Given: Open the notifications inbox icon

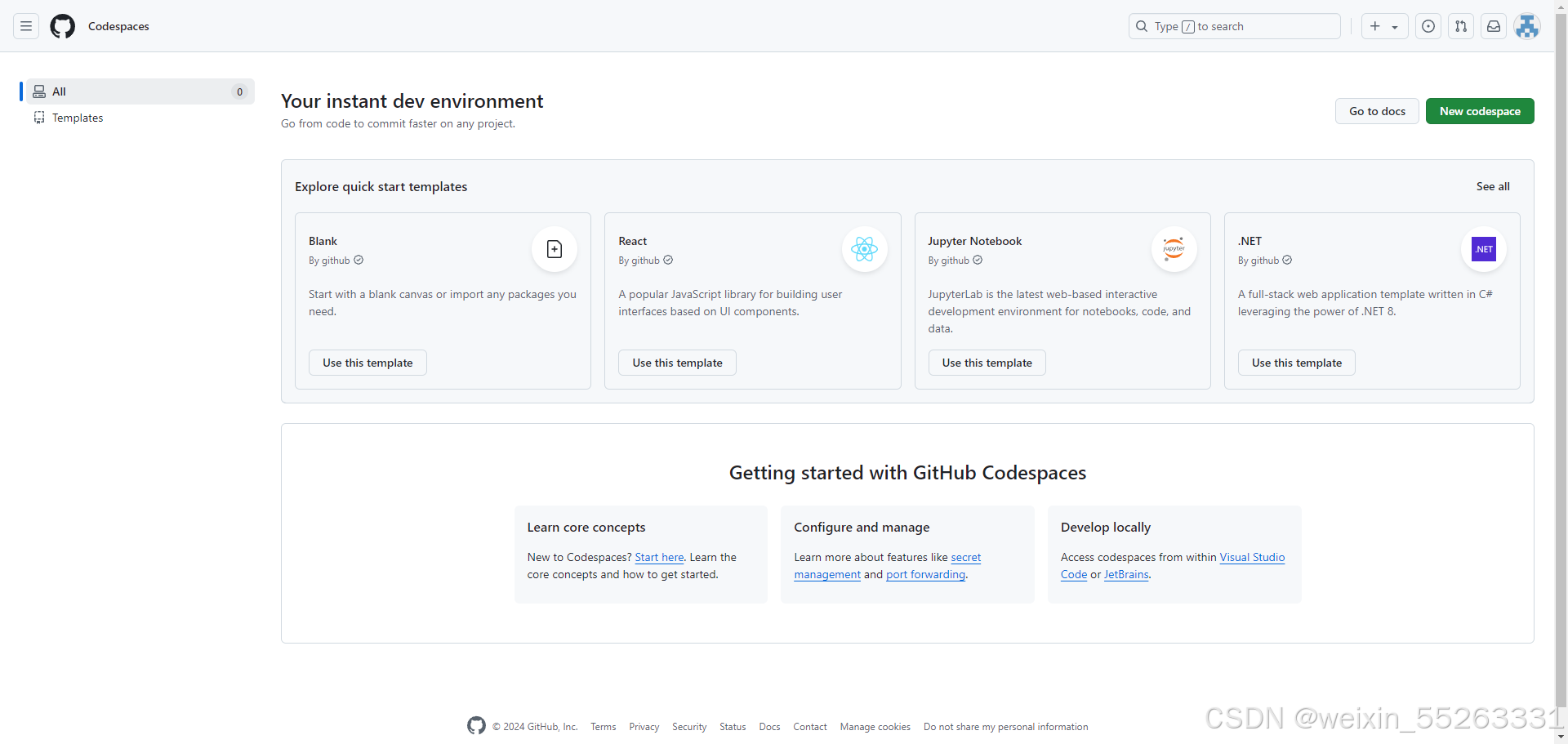Looking at the screenshot, I should pos(1494,26).
